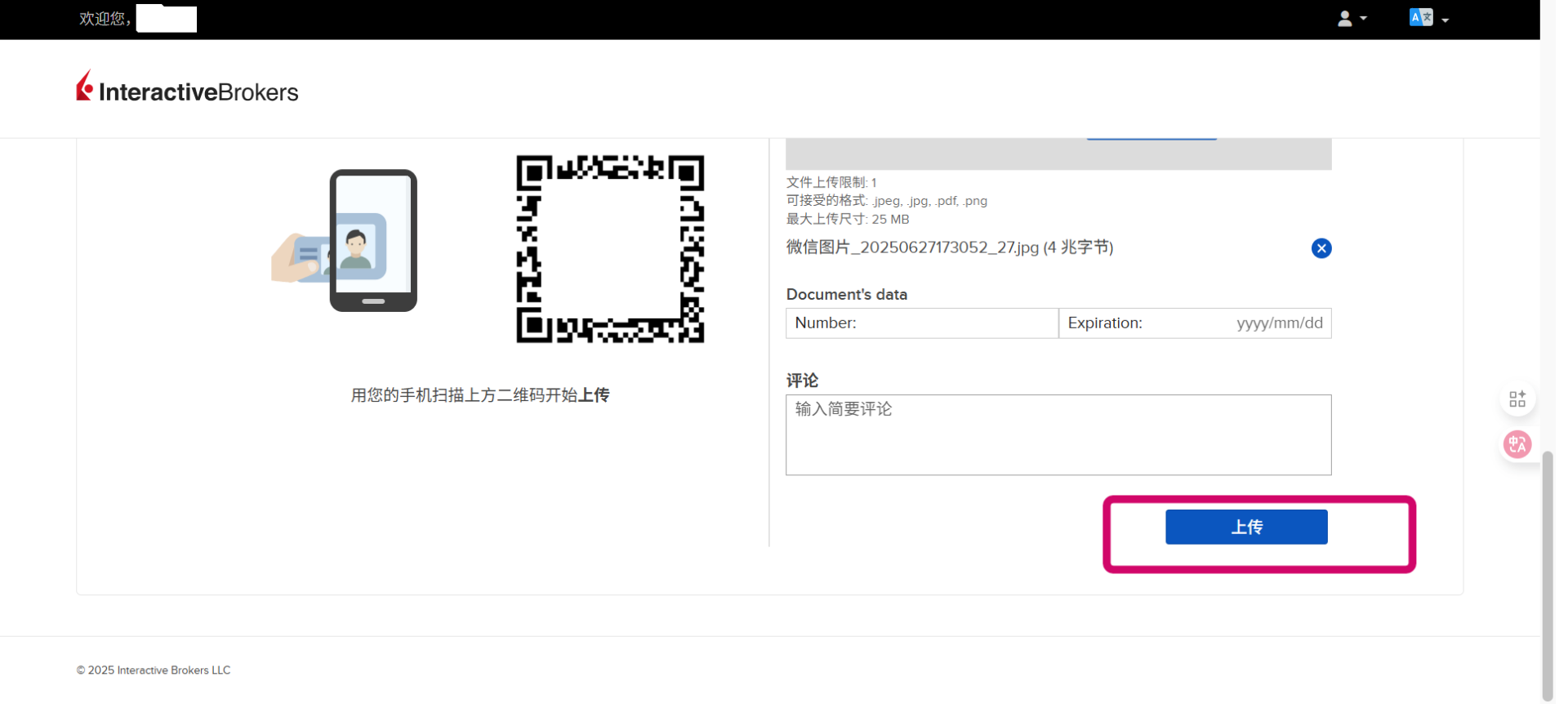Open the user account menu

(1352, 19)
